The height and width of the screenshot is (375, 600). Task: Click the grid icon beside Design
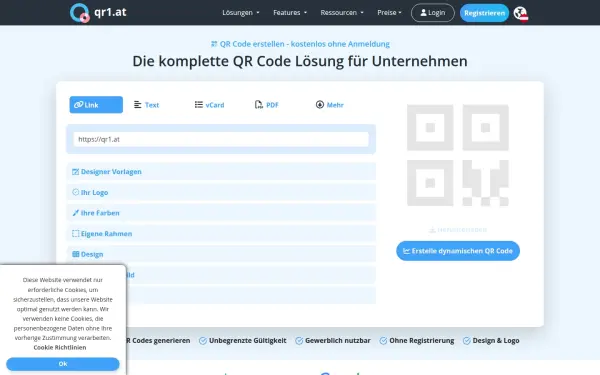75,254
